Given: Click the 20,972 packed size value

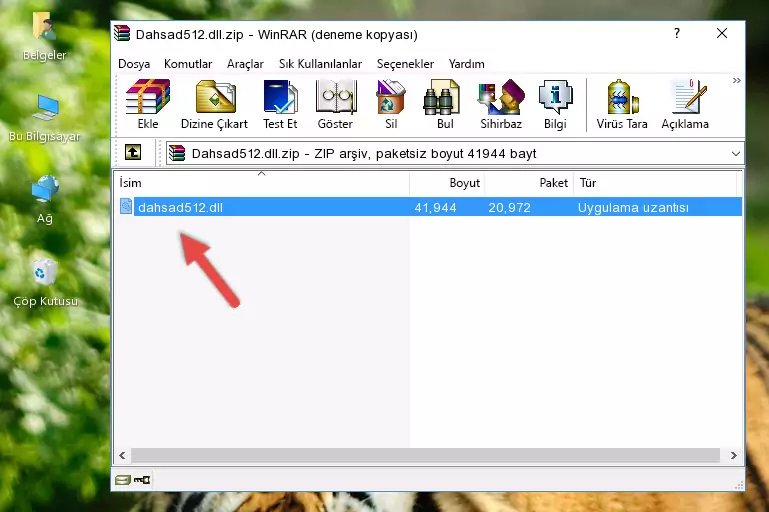Looking at the screenshot, I should (509, 207).
